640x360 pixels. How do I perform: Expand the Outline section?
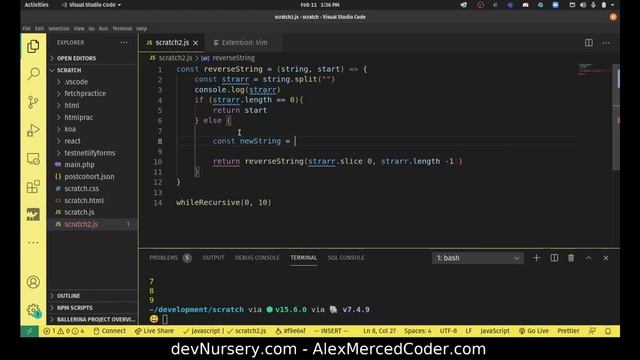click(92, 296)
